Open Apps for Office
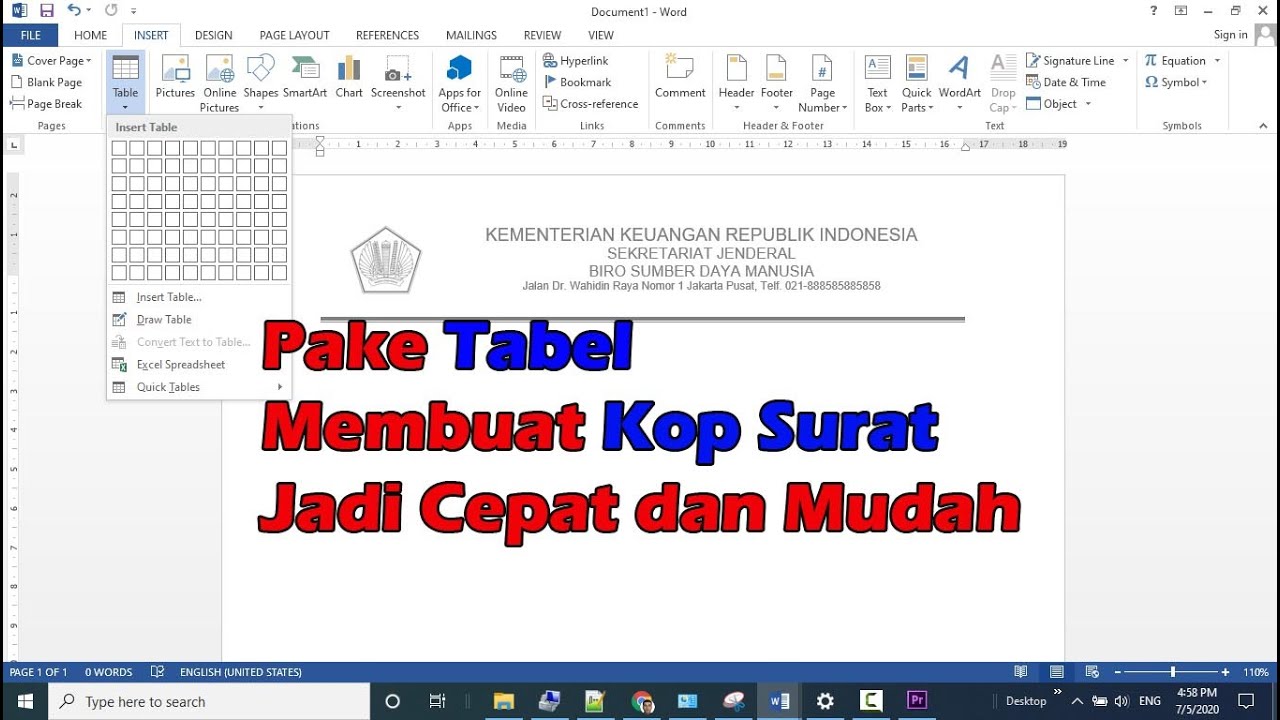The width and height of the screenshot is (1280, 720). click(460, 84)
